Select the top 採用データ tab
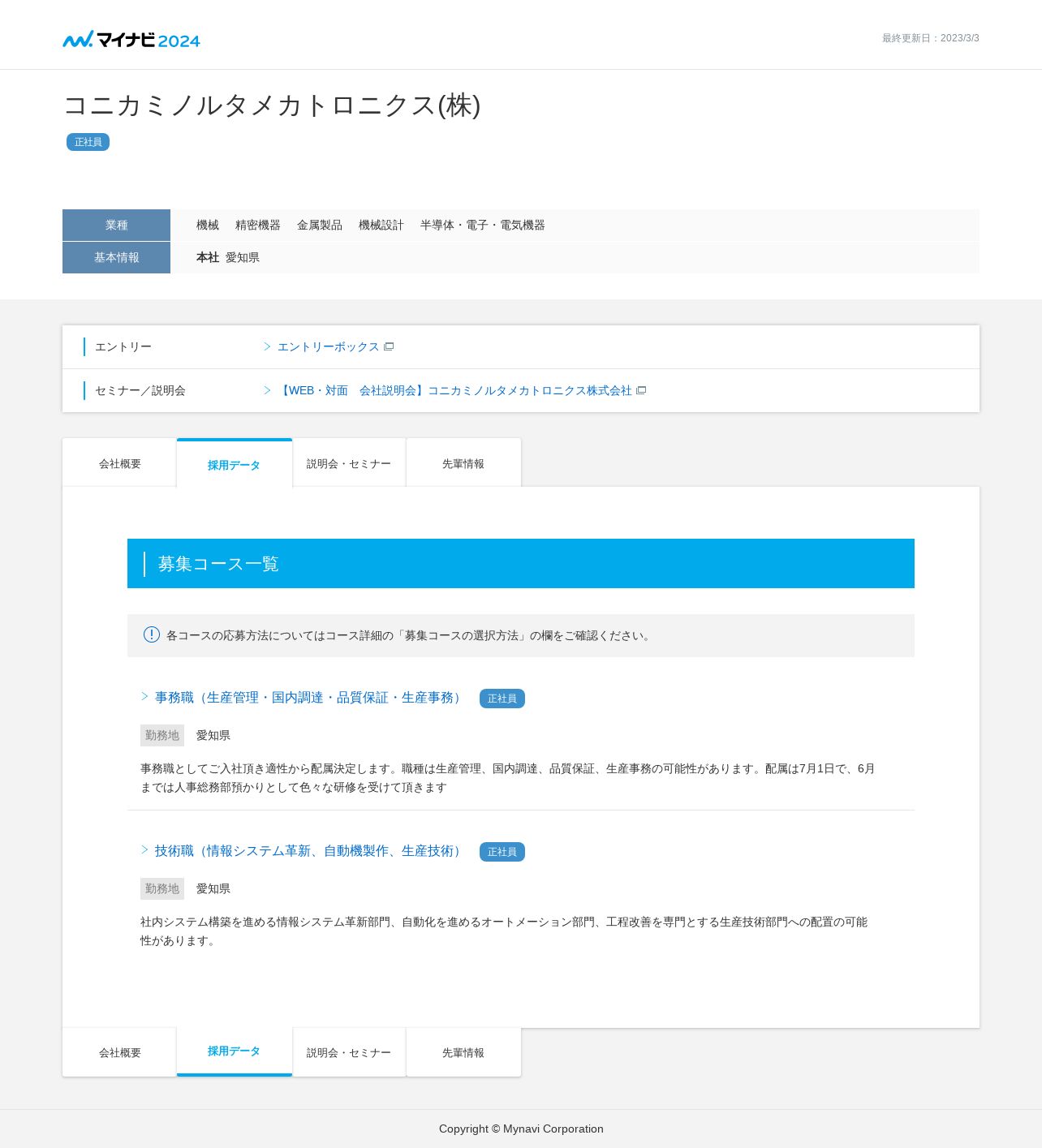1042x1148 pixels. point(234,464)
